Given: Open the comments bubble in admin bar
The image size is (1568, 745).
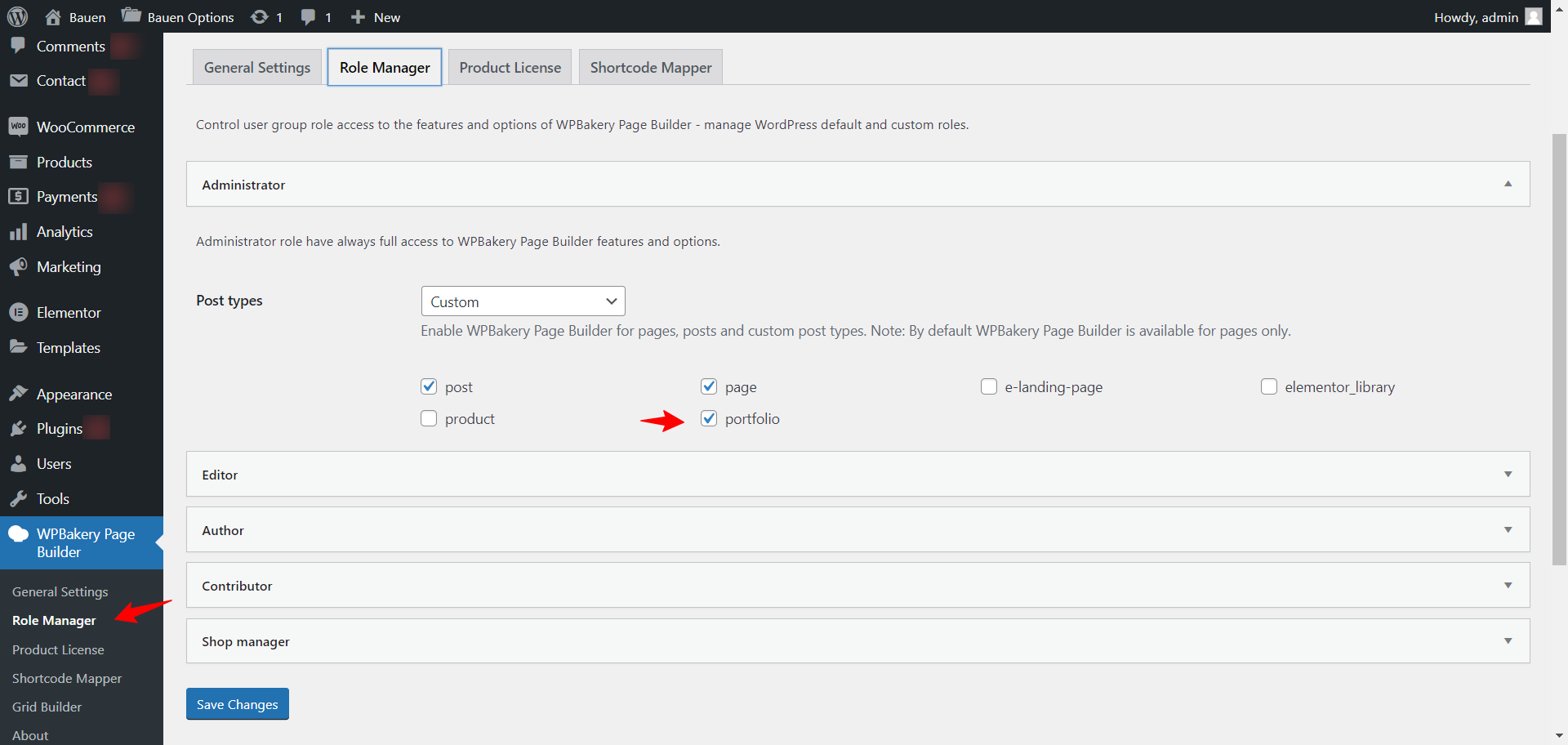Looking at the screenshot, I should 308,17.
